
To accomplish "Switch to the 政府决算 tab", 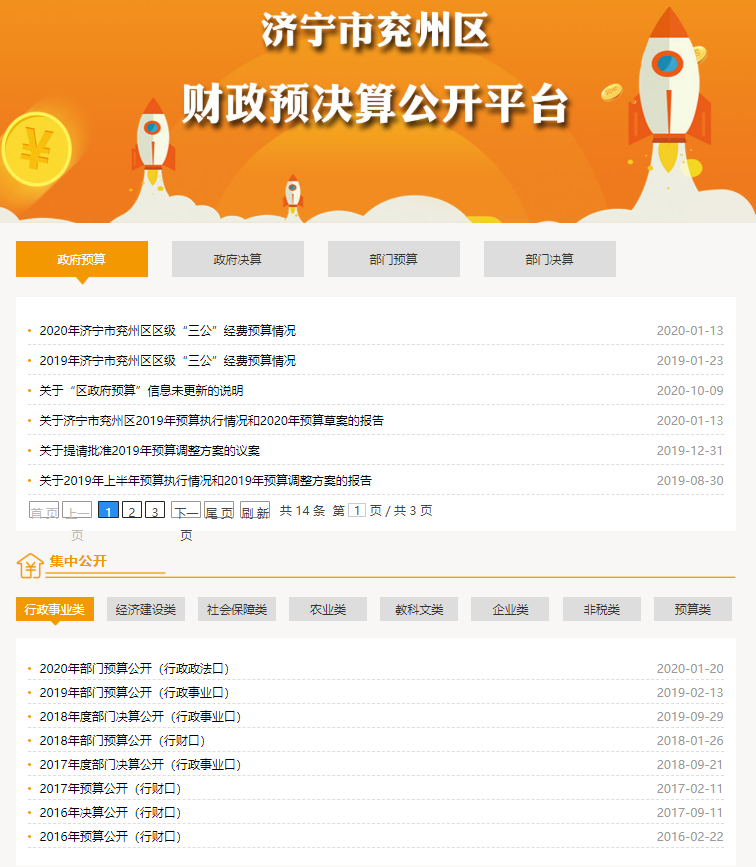I will pyautogui.click(x=238, y=259).
